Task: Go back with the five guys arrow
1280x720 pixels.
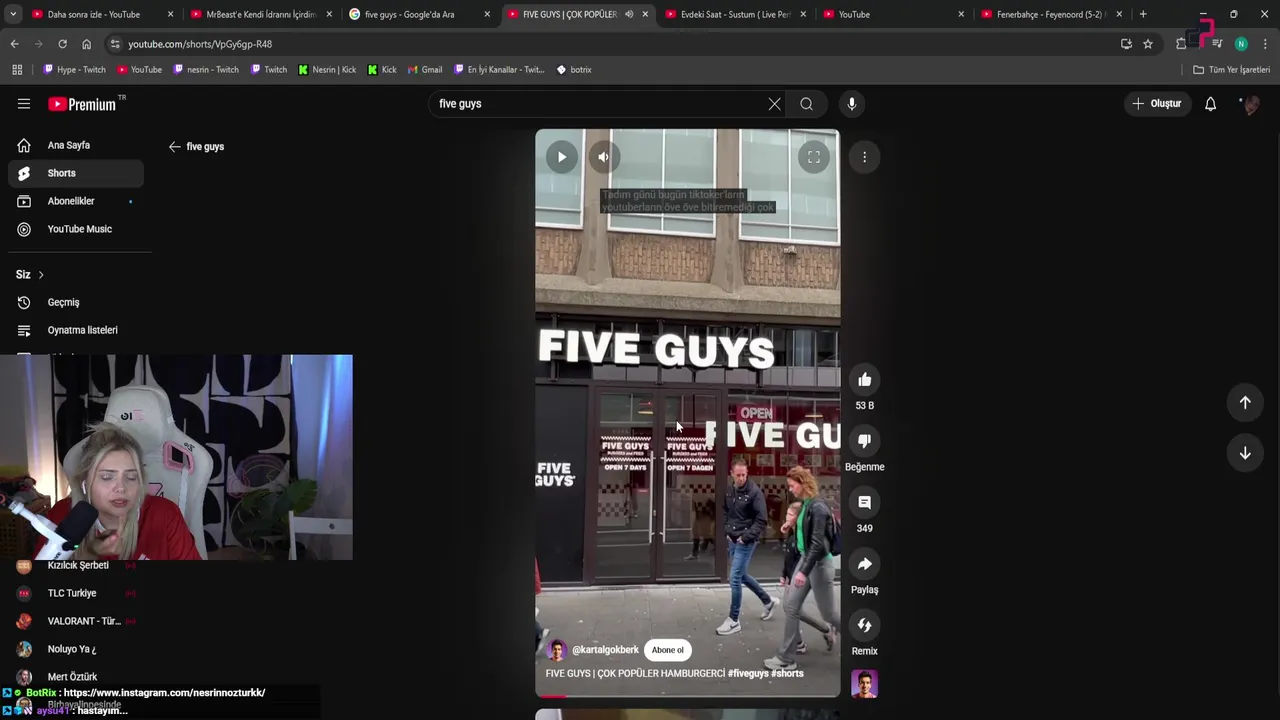Action: [175, 147]
